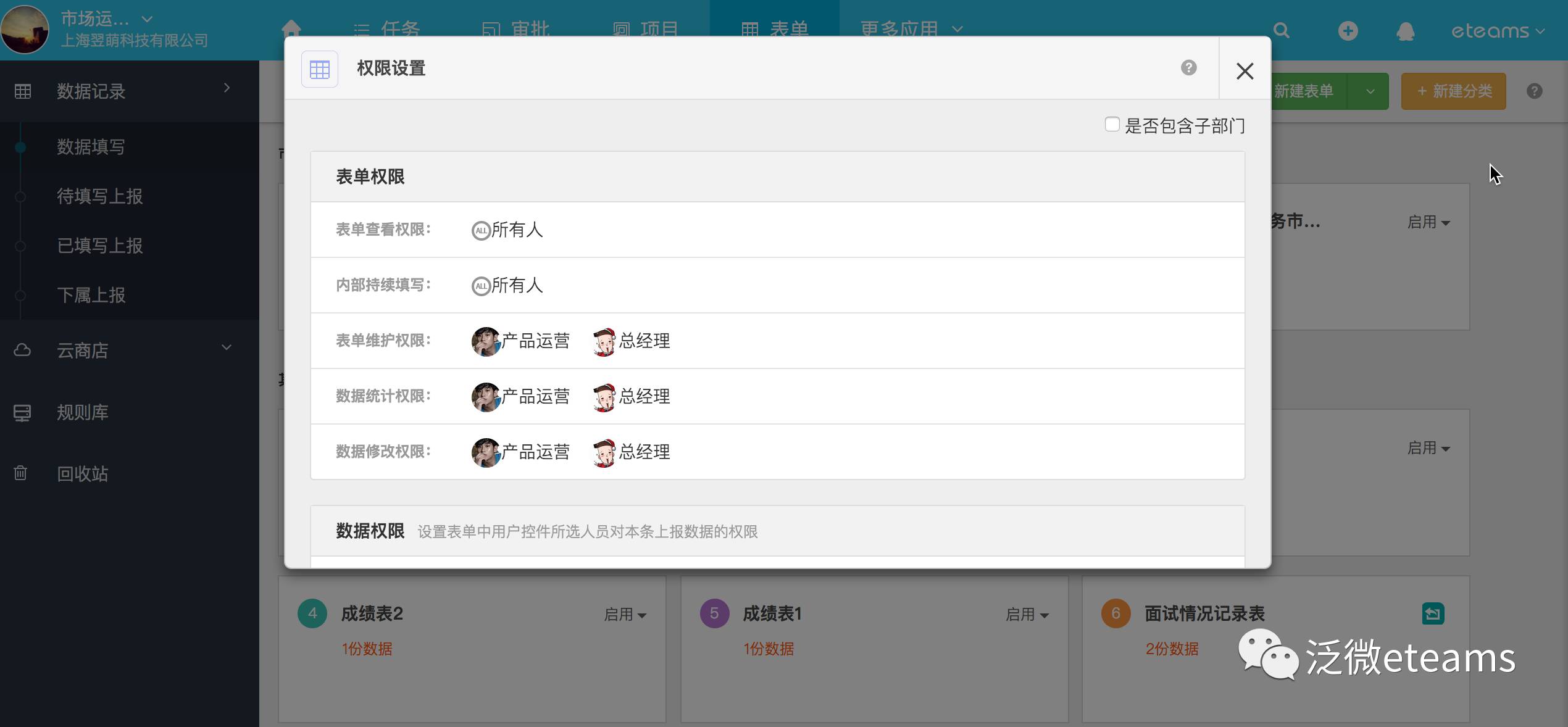This screenshot has width=1568, height=727.
Task: Click the home icon in top navigation
Action: point(291,28)
